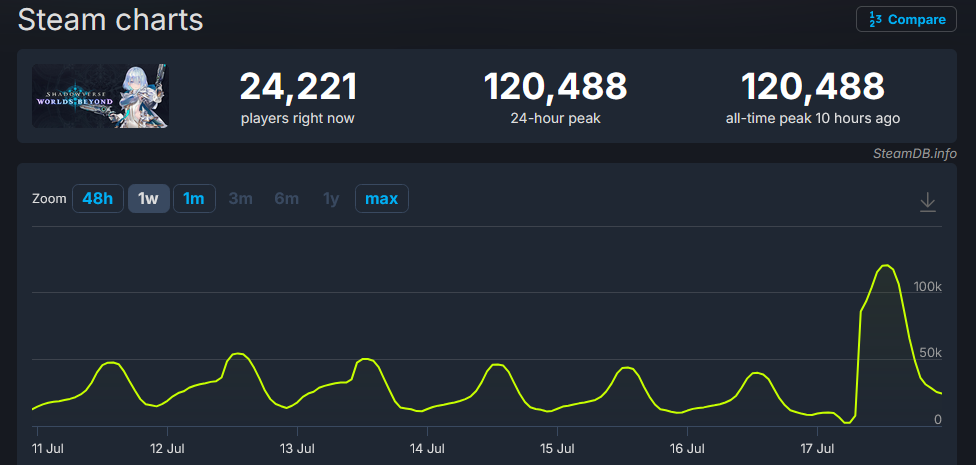Click the 17 Jul axis label
Image resolution: width=976 pixels, height=465 pixels.
click(x=819, y=448)
